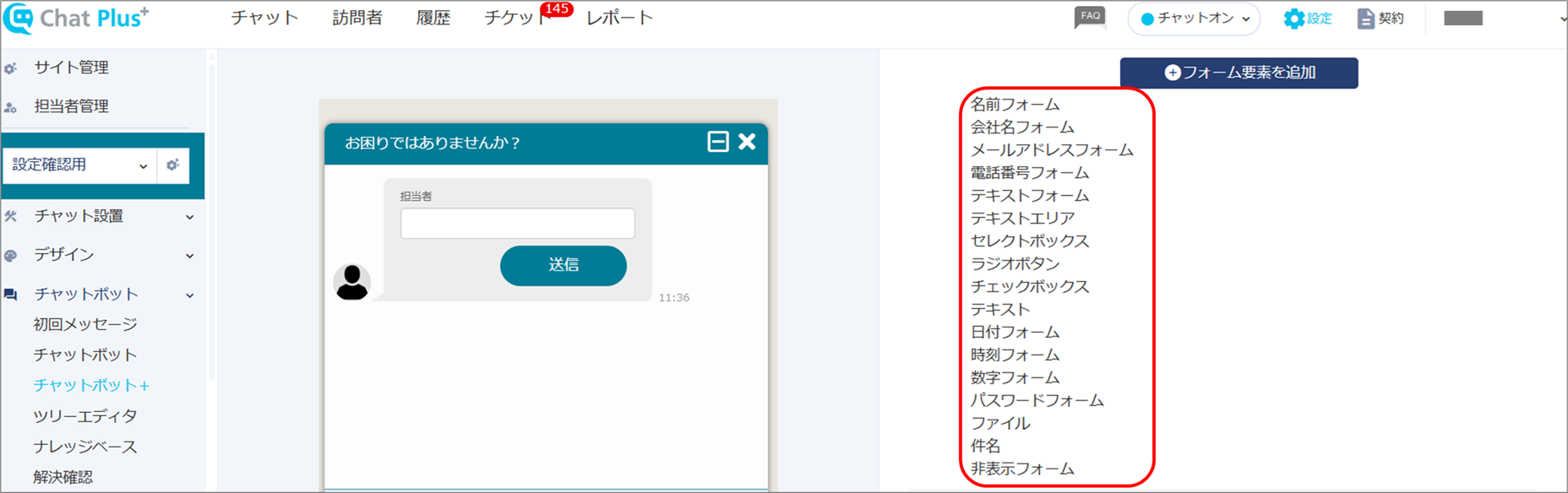Expand the チャット設置 section
The height and width of the screenshot is (493, 1568).
[190, 217]
